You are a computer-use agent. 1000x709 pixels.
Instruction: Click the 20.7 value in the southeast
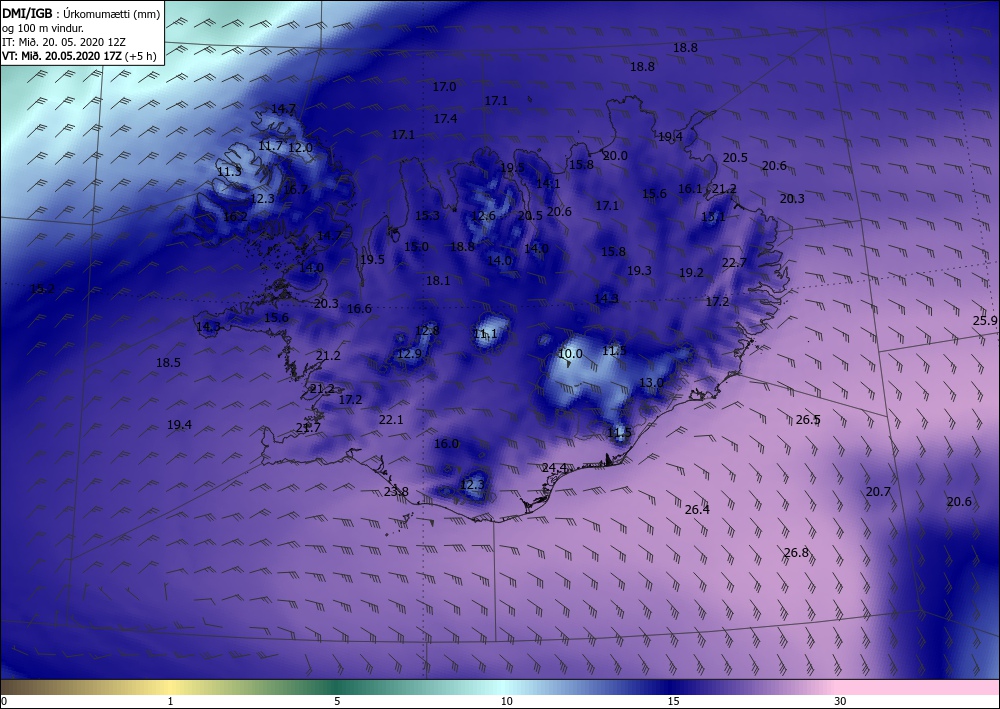[x=878, y=492]
